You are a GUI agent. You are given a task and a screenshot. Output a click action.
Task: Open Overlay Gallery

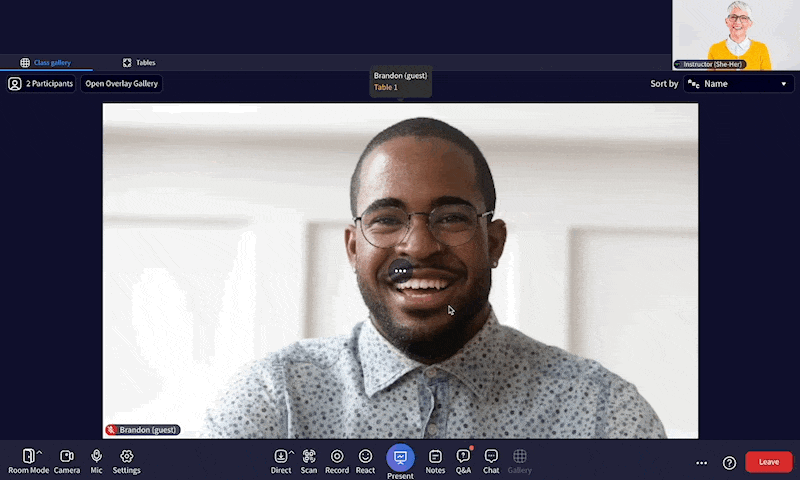[121, 84]
